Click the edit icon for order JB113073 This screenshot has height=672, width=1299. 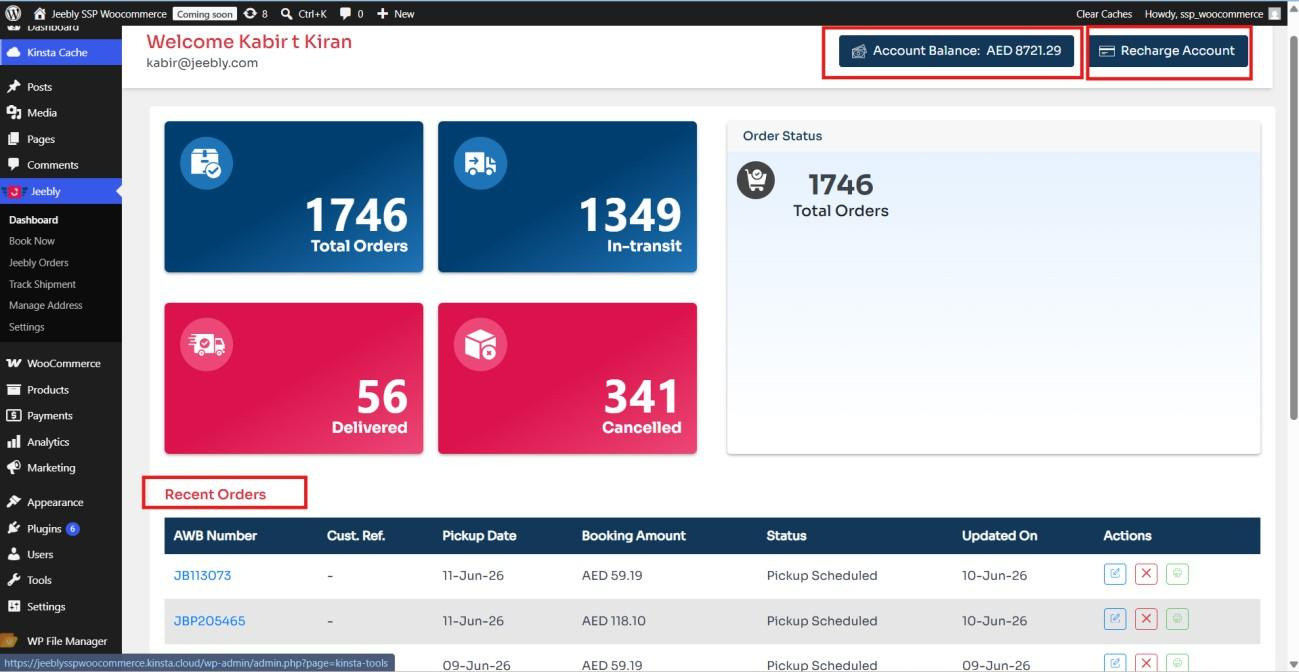click(x=1115, y=574)
